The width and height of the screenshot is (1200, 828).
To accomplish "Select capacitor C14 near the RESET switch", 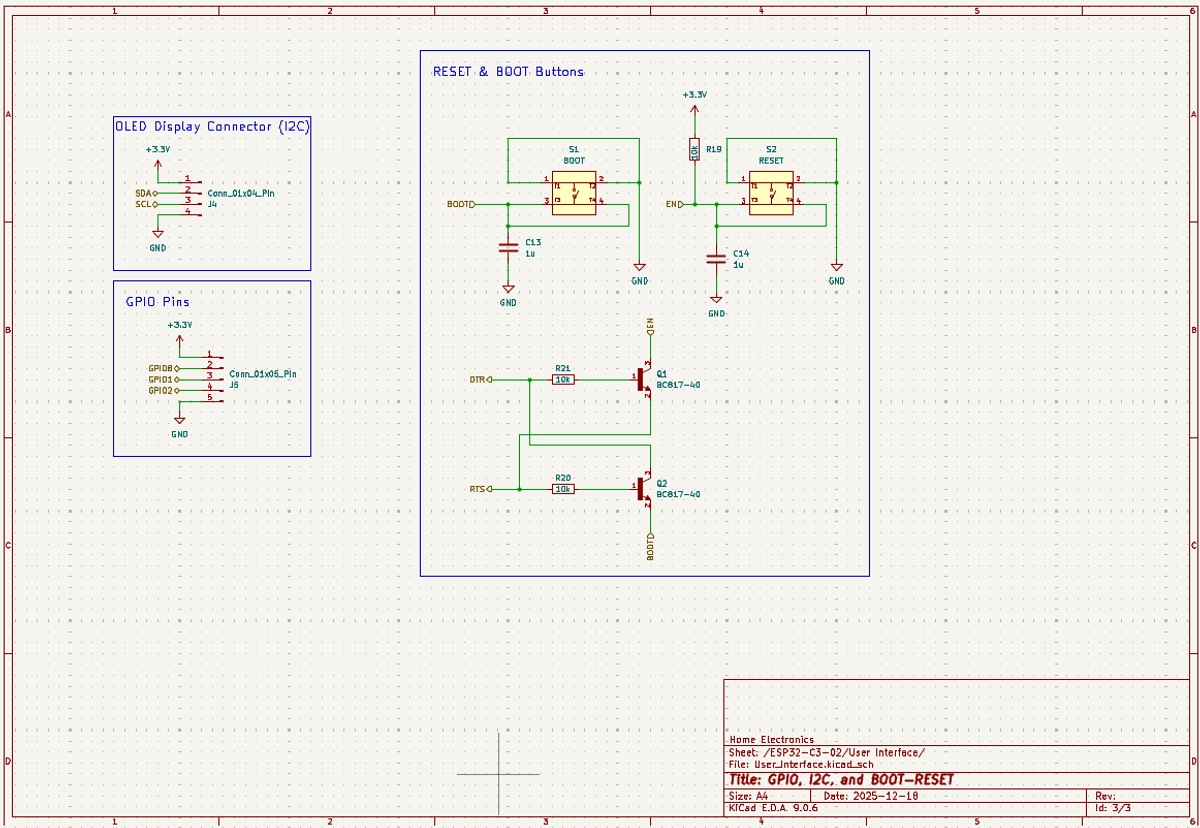I will (715, 260).
